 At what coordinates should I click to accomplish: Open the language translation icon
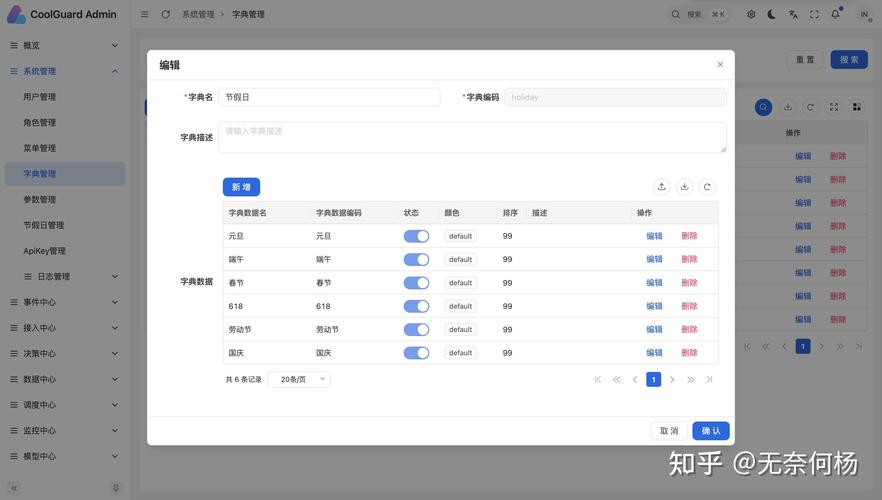click(x=793, y=14)
